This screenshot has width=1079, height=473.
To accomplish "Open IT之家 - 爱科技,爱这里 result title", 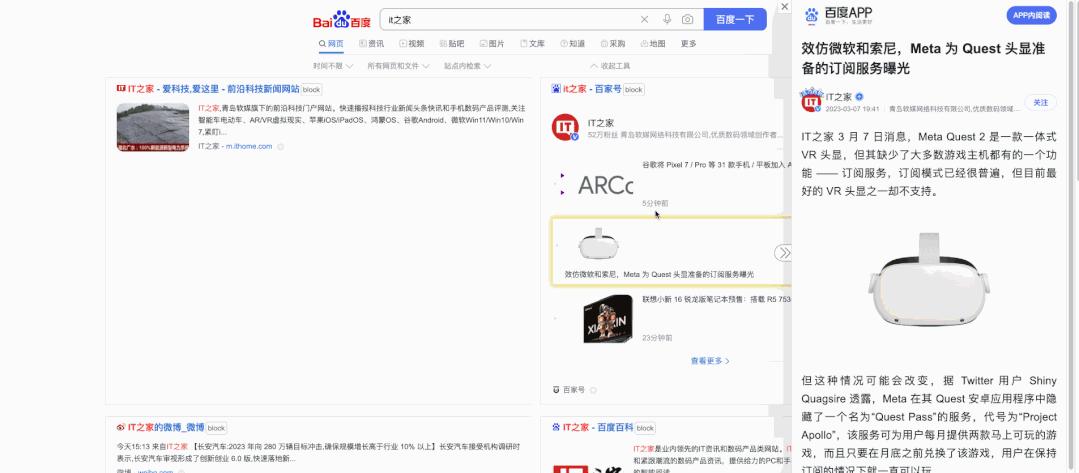I will tap(213, 89).
